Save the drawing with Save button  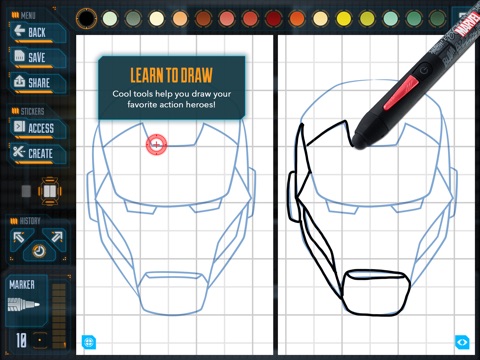click(37, 57)
